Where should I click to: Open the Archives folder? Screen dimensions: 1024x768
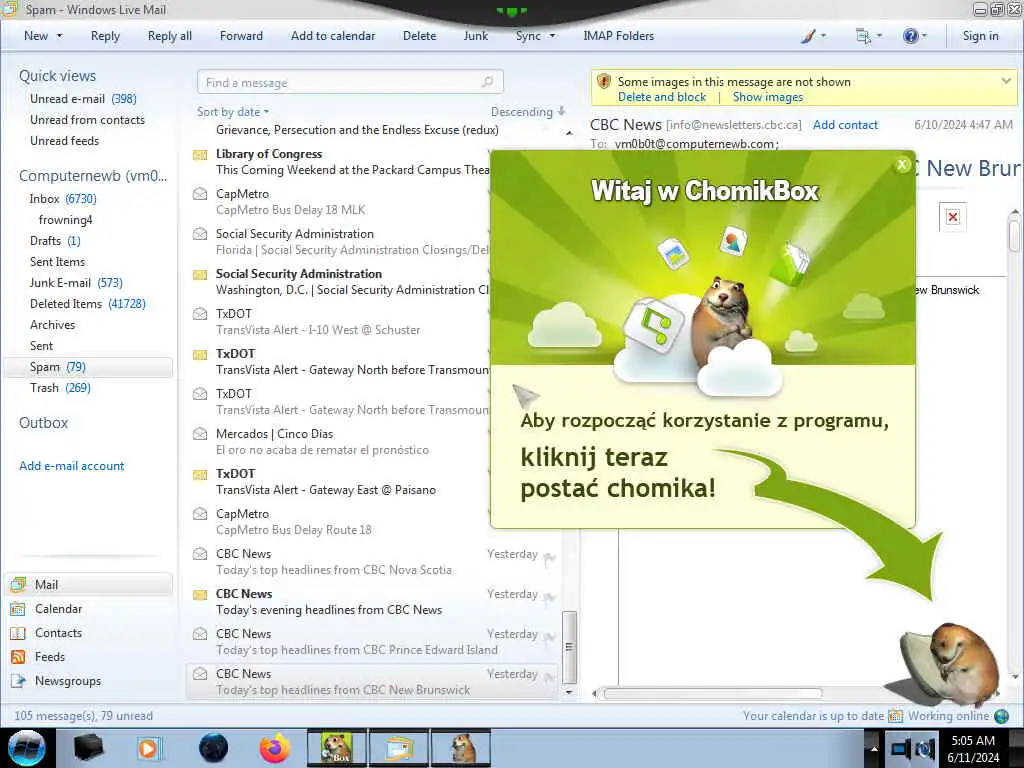pos(52,325)
